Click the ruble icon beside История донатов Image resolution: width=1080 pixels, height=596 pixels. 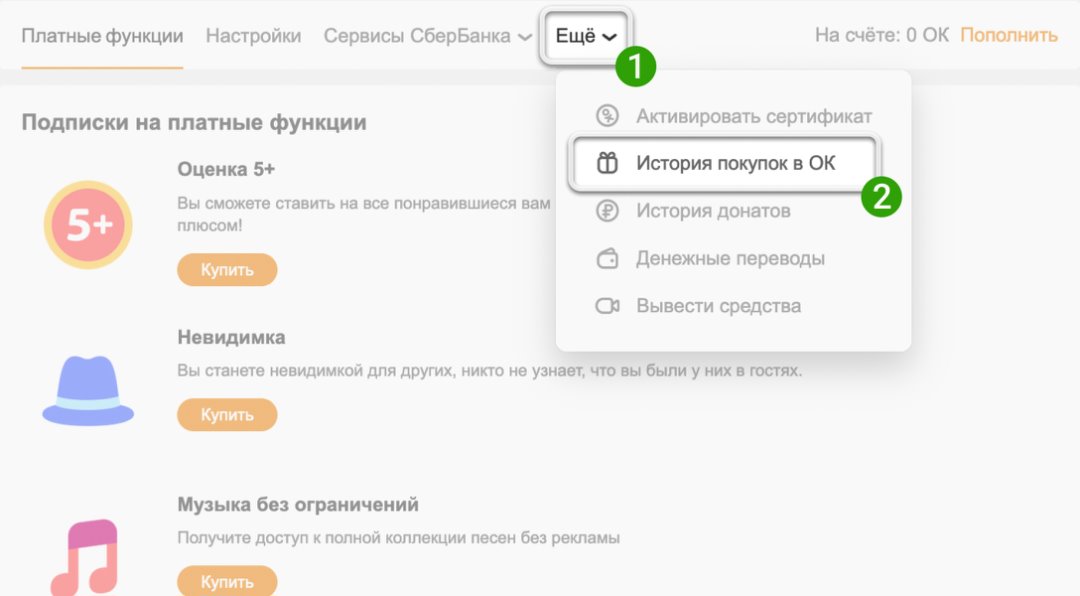[x=607, y=211]
